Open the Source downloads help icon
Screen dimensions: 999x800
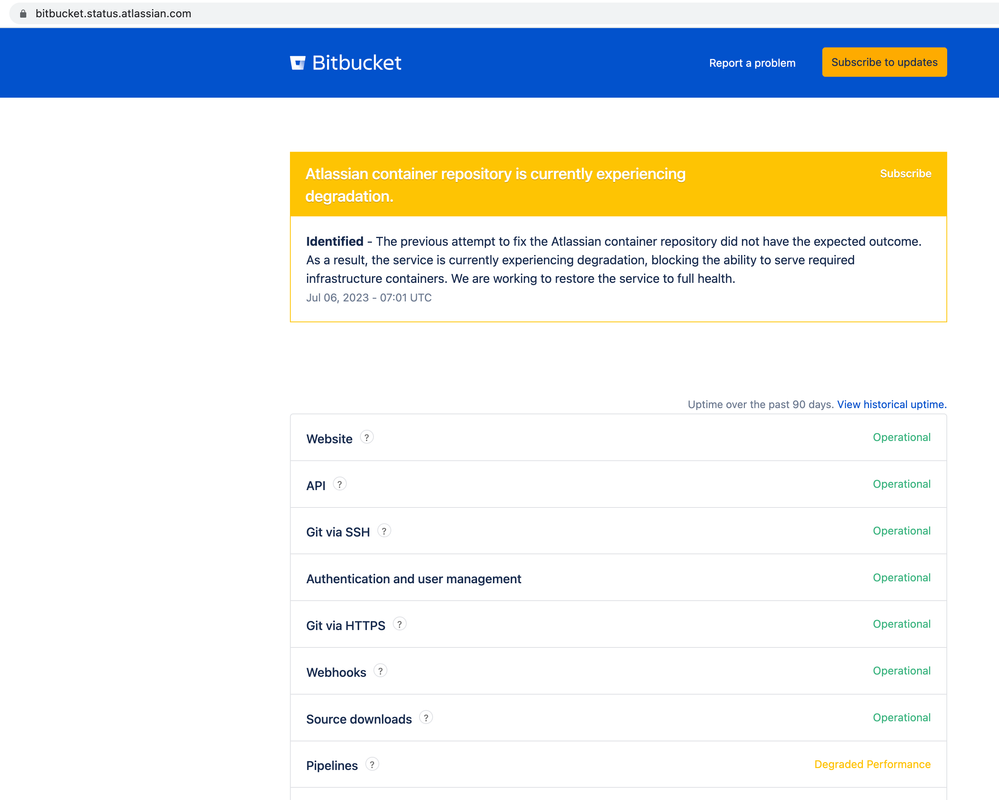pyautogui.click(x=426, y=718)
